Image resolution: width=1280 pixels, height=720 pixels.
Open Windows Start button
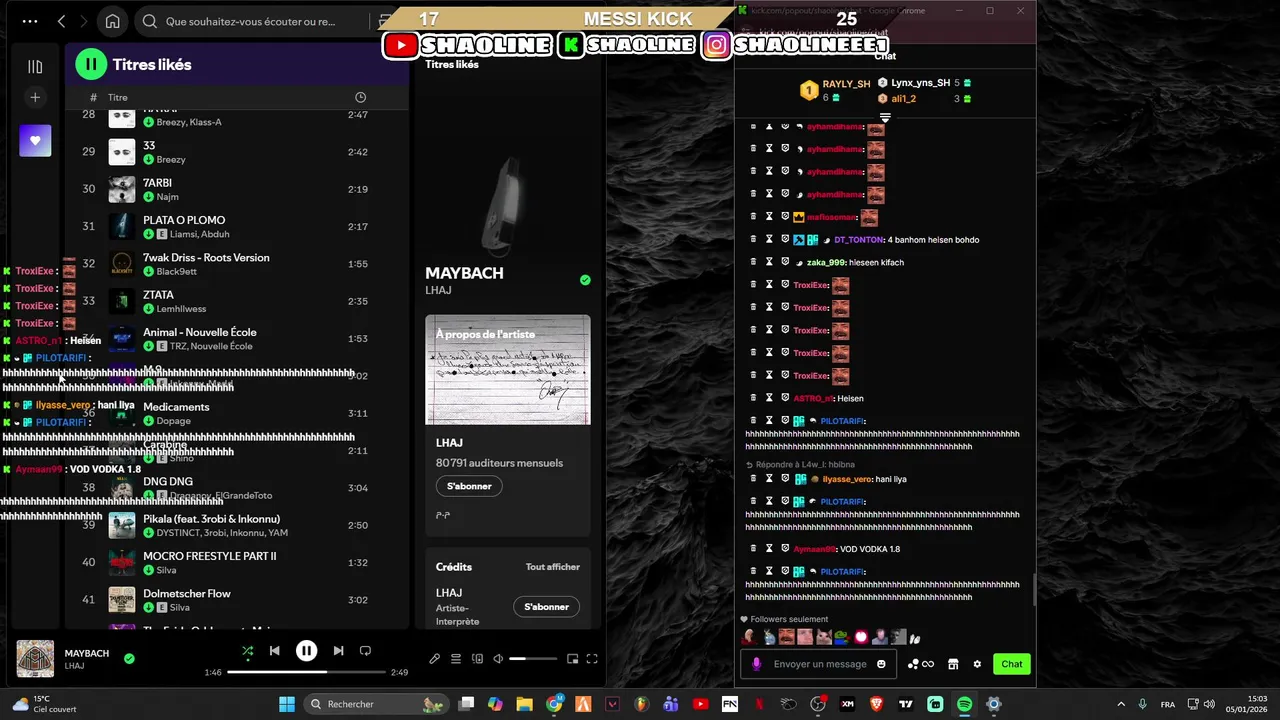coord(287,704)
